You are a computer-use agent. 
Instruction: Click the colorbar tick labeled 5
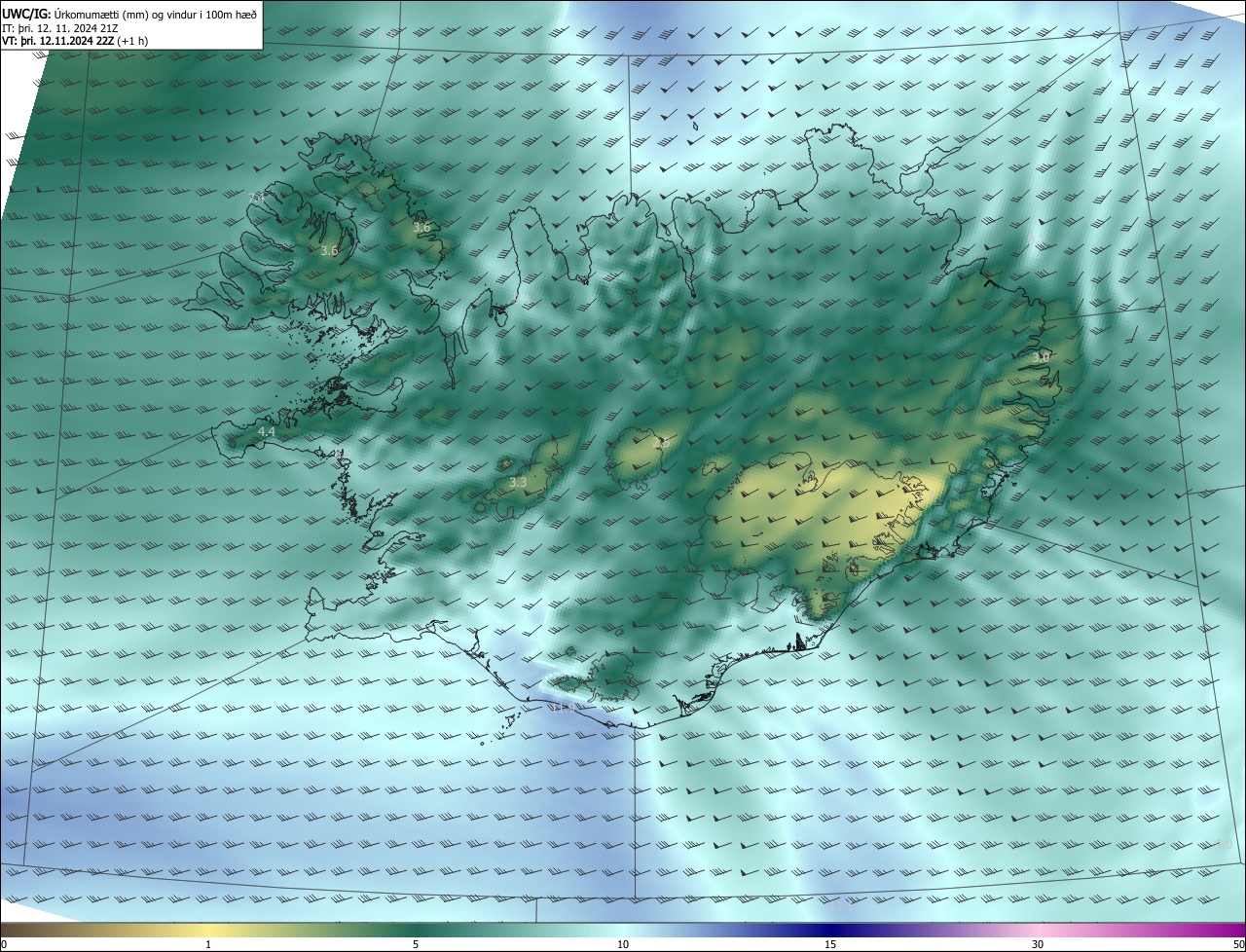(x=416, y=944)
